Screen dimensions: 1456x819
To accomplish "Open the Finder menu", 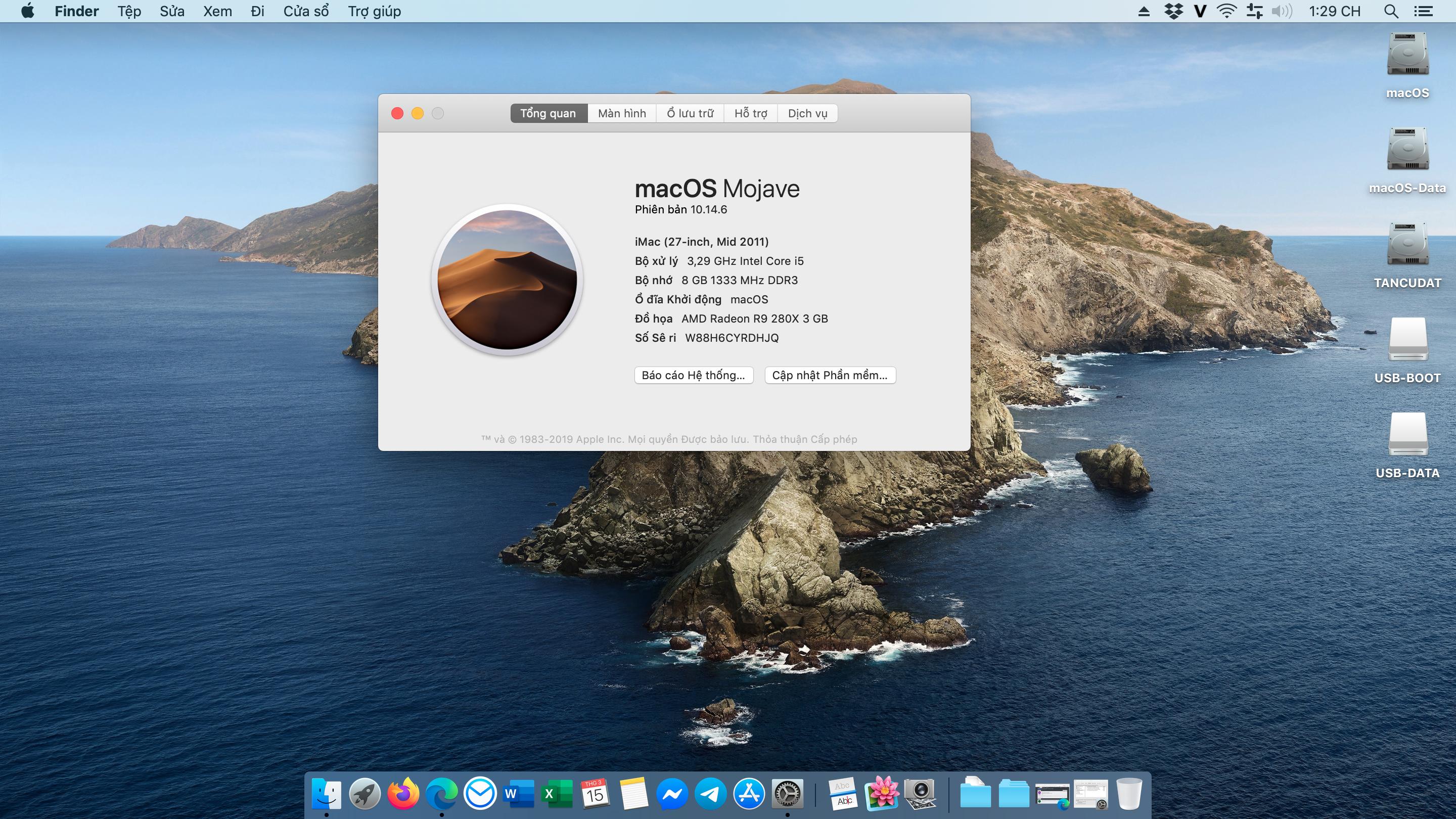I will [76, 11].
